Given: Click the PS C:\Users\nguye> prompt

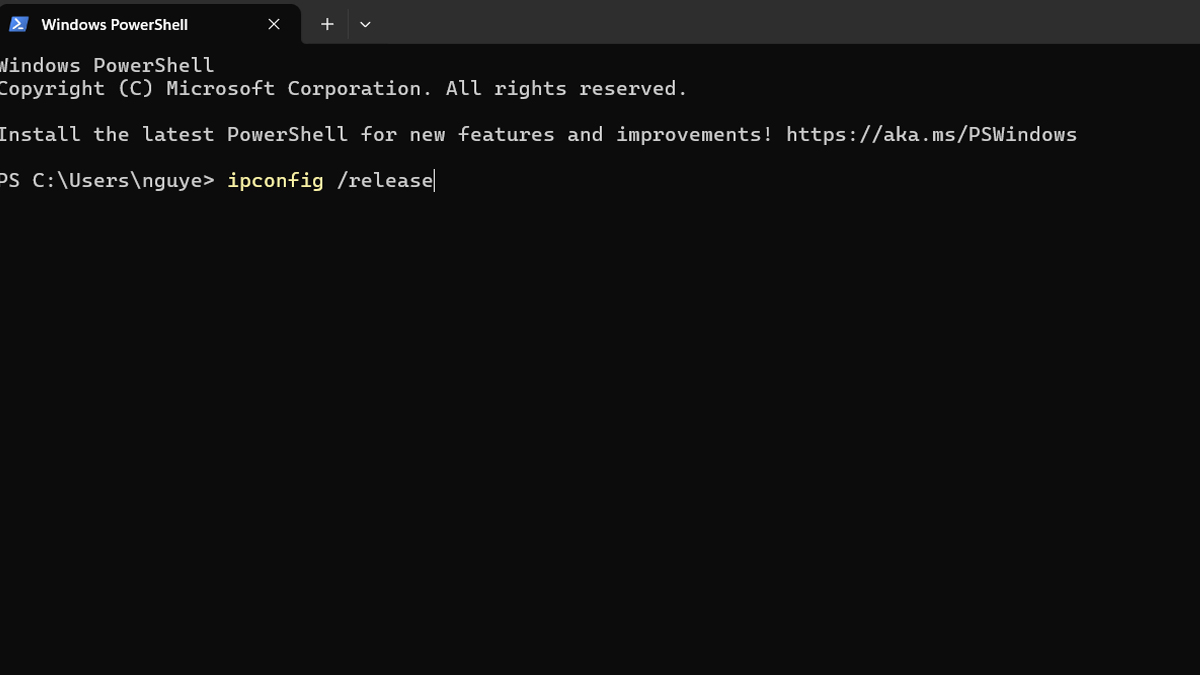Looking at the screenshot, I should pos(106,181).
